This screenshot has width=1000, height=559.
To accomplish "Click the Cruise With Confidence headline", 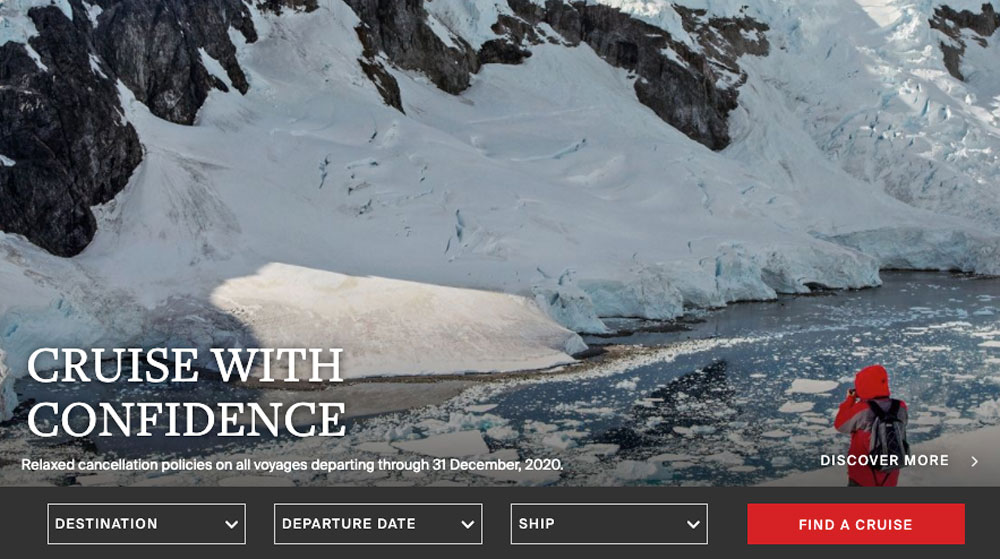I will coord(186,393).
